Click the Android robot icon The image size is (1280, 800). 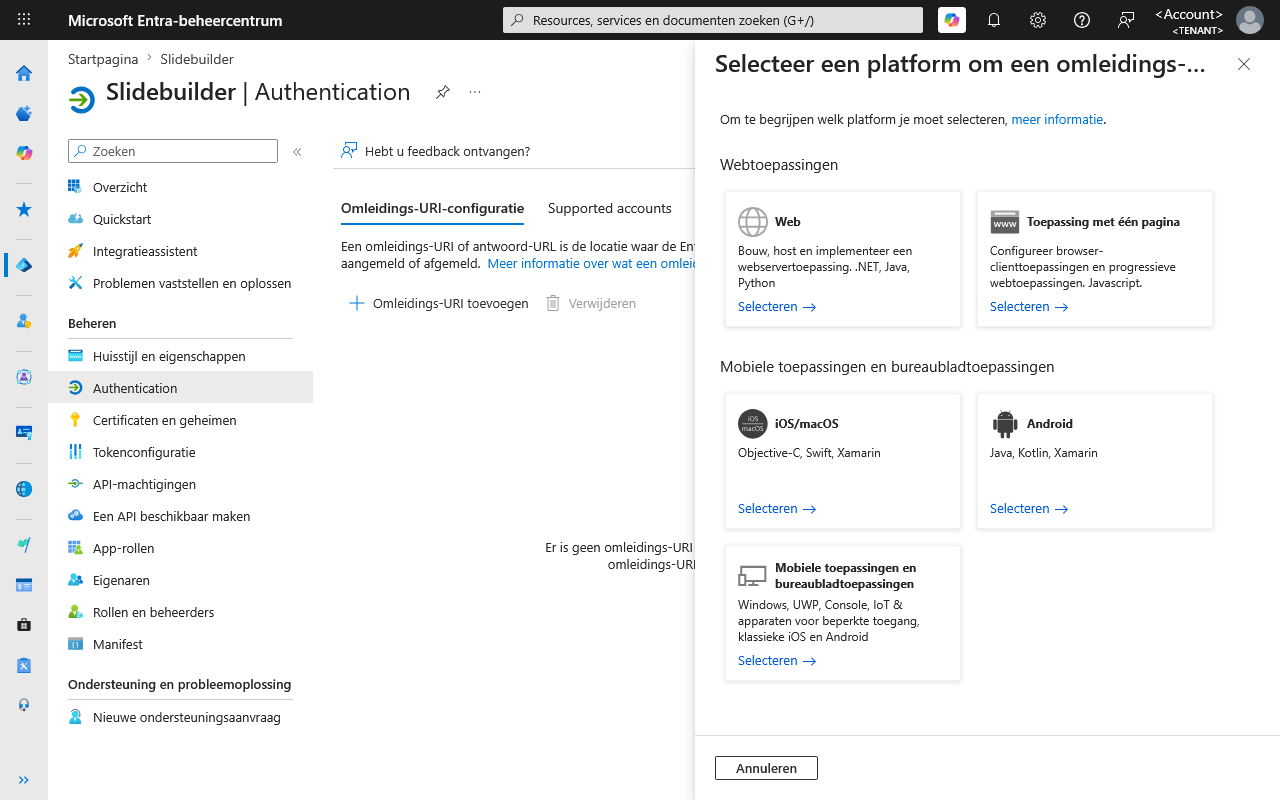pos(1005,424)
